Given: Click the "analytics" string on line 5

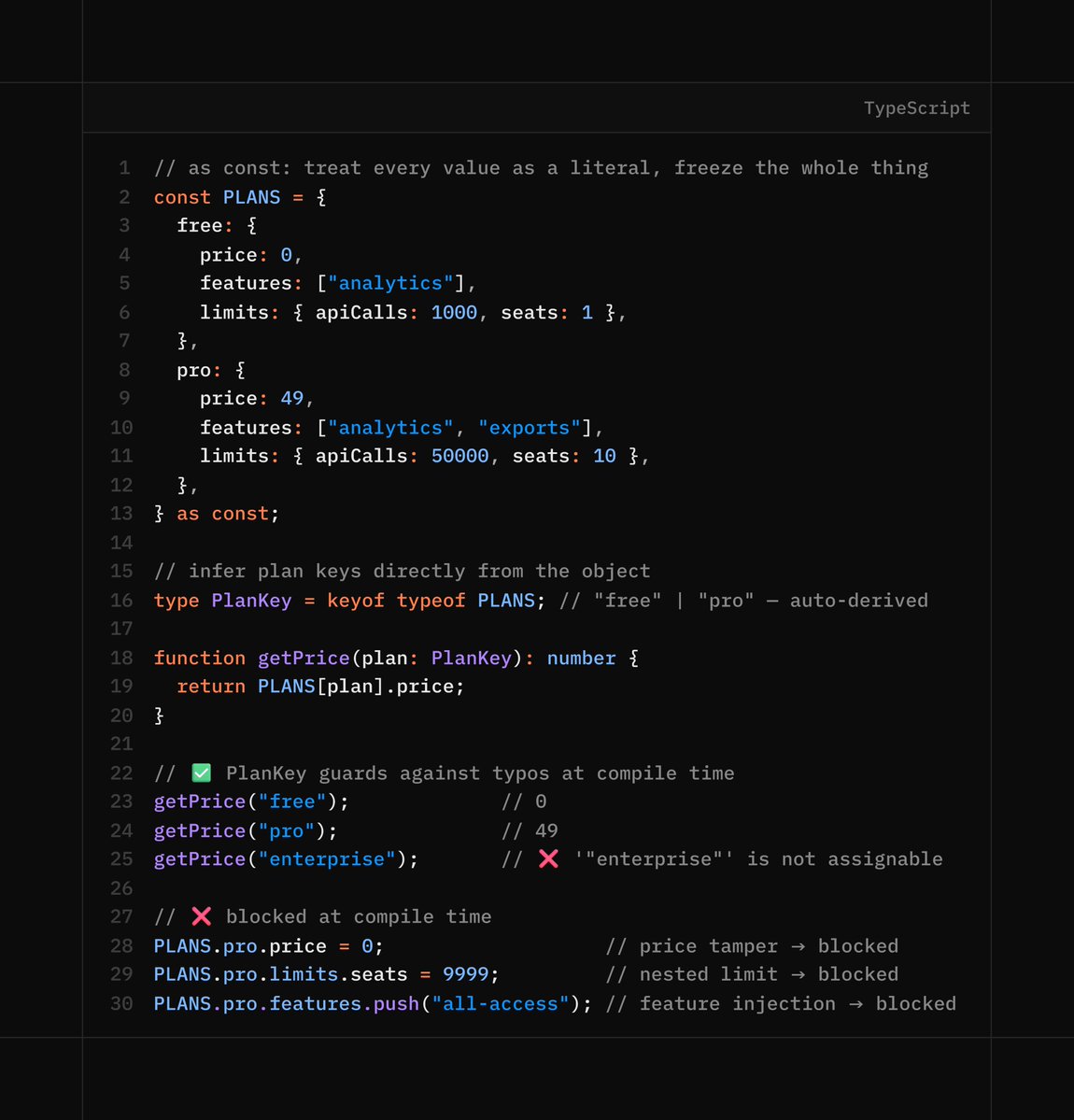Looking at the screenshot, I should tap(390, 284).
